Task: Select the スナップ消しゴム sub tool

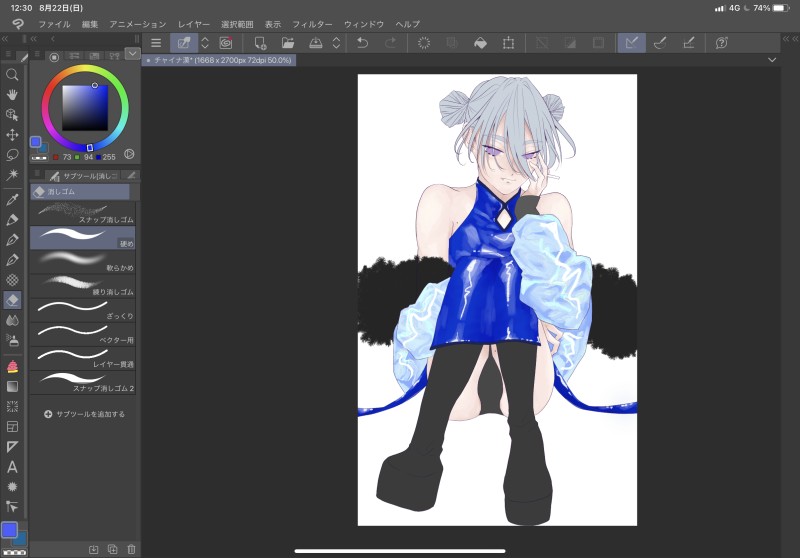Action: 83,214
